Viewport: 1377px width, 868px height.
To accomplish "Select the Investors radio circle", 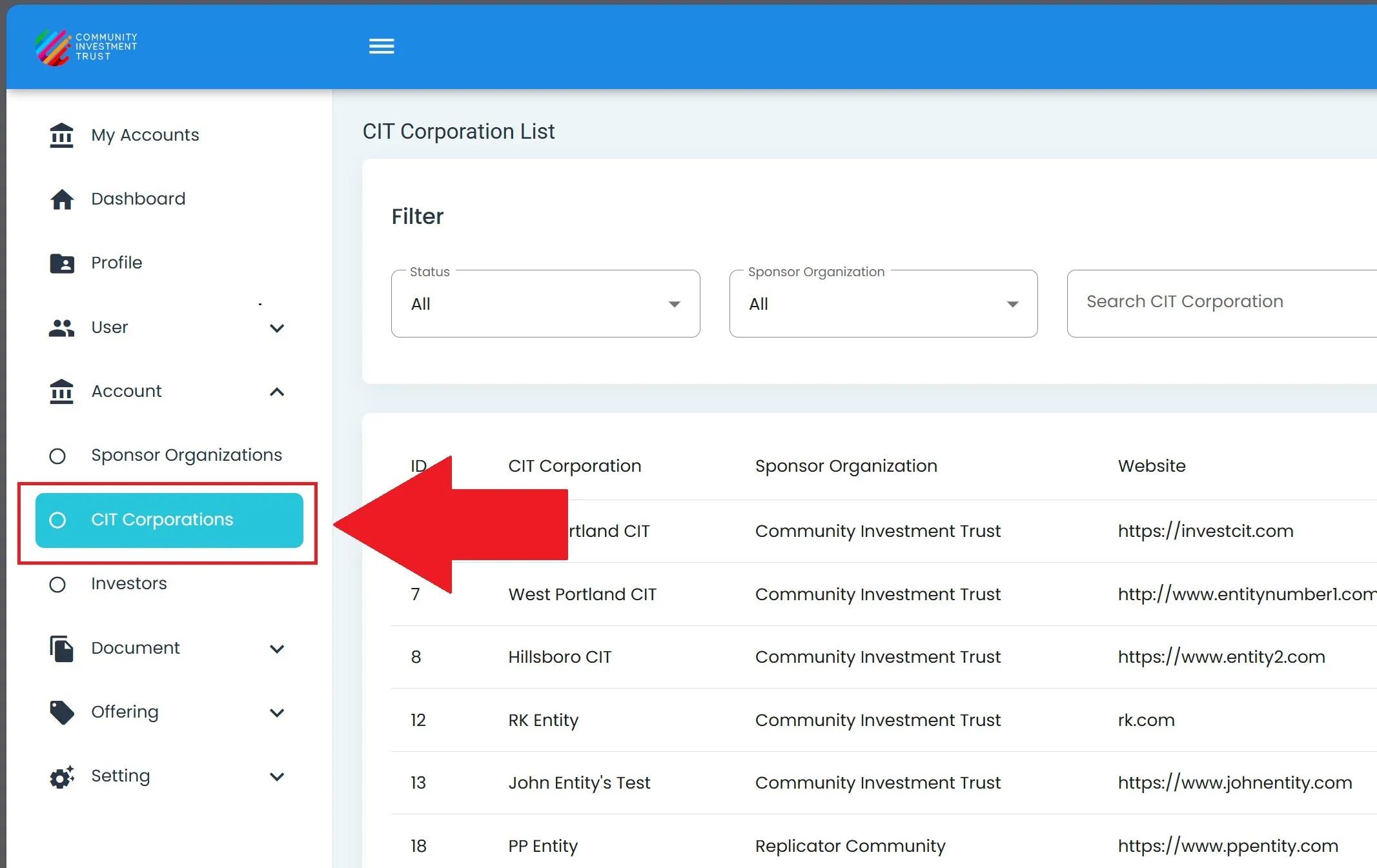I will coord(57,585).
